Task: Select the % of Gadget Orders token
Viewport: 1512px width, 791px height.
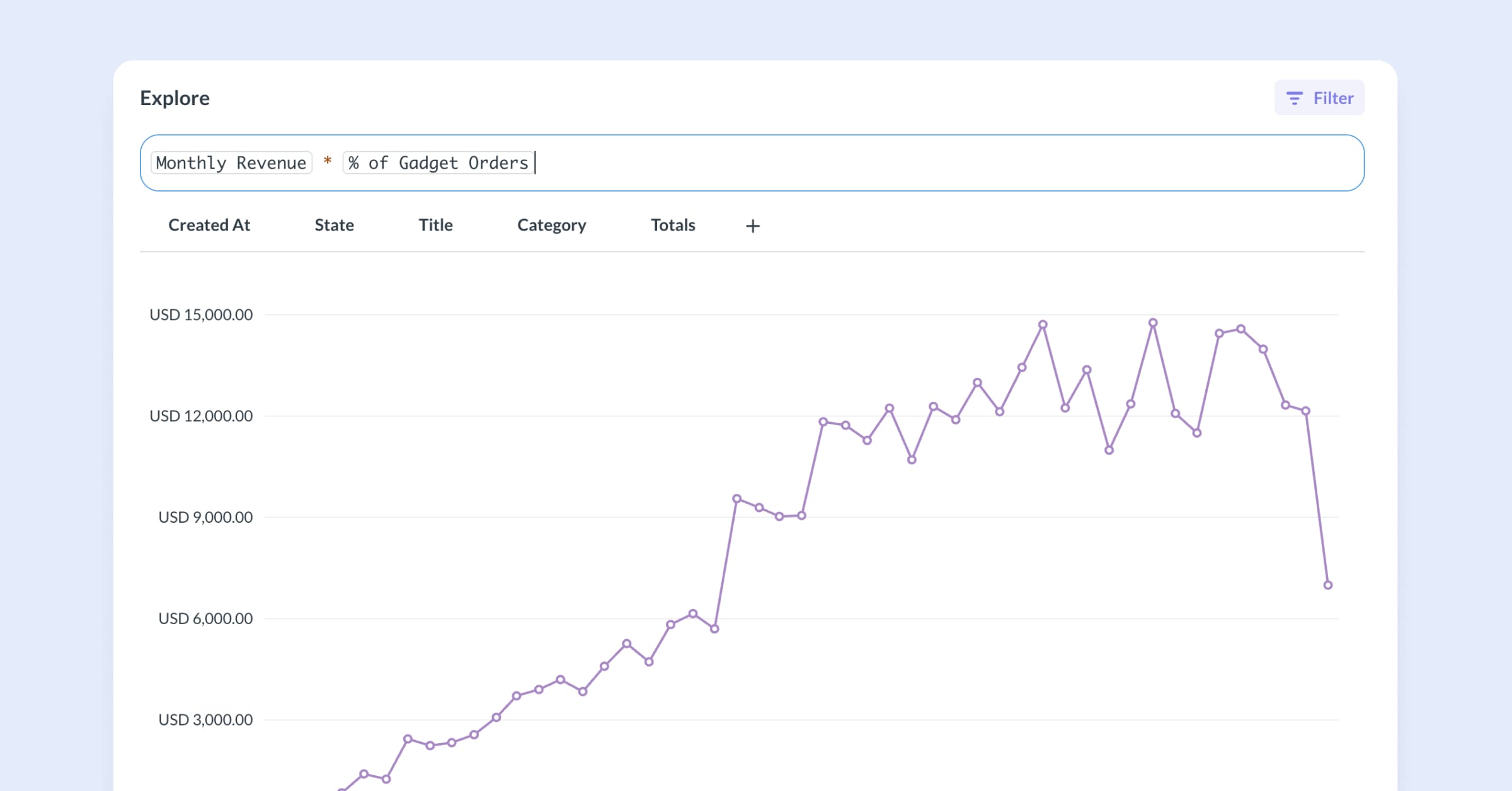Action: pyautogui.click(x=438, y=162)
